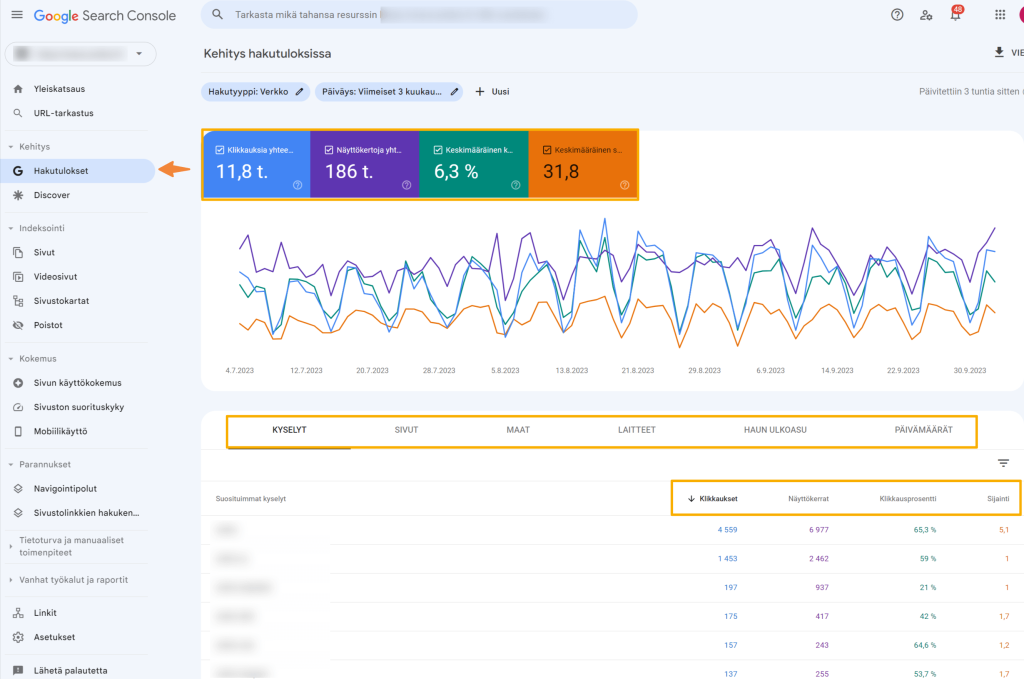Open the Google apps grid icon
This screenshot has width=1024, height=679.
pos(997,15)
